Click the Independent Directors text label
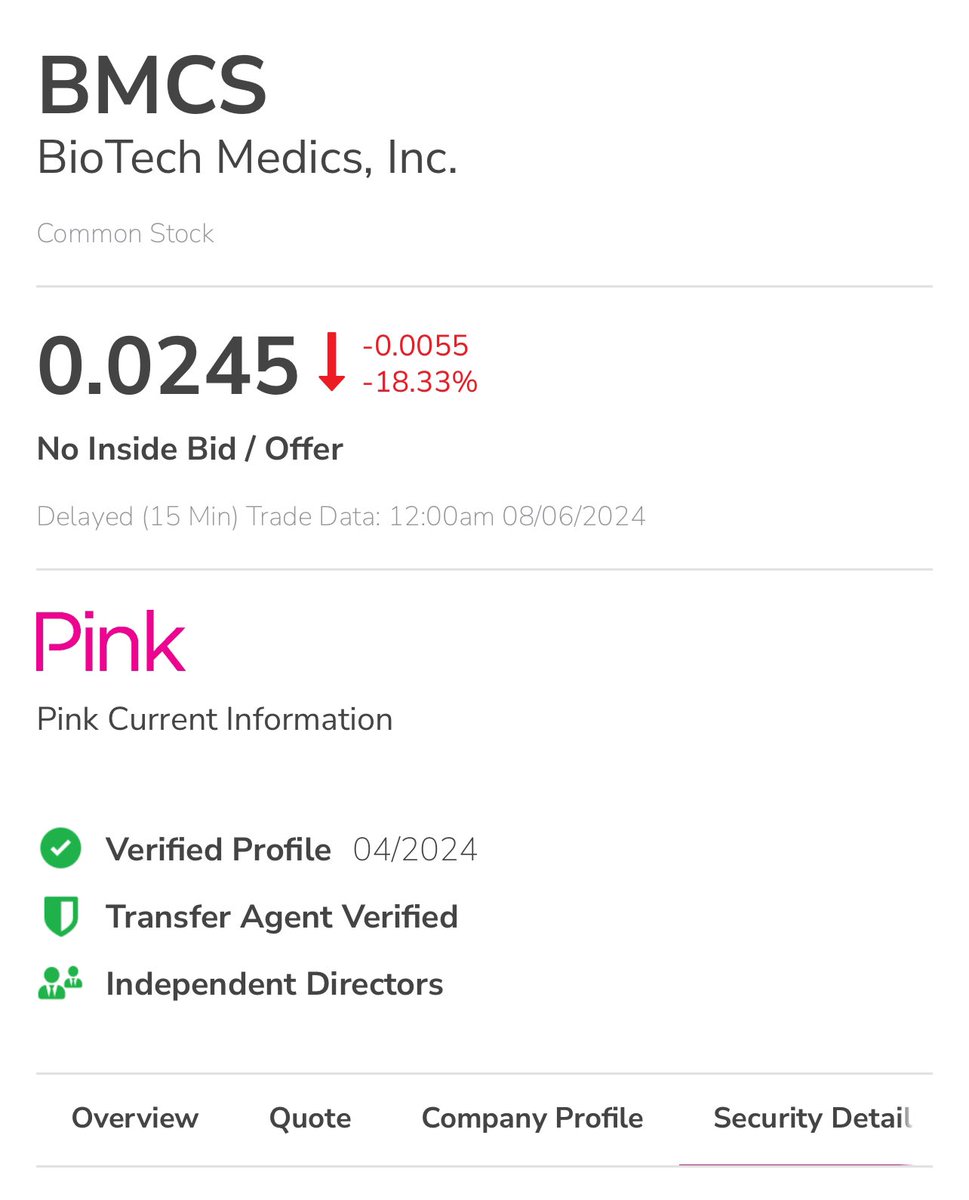The width and height of the screenshot is (969, 1200). tap(275, 984)
